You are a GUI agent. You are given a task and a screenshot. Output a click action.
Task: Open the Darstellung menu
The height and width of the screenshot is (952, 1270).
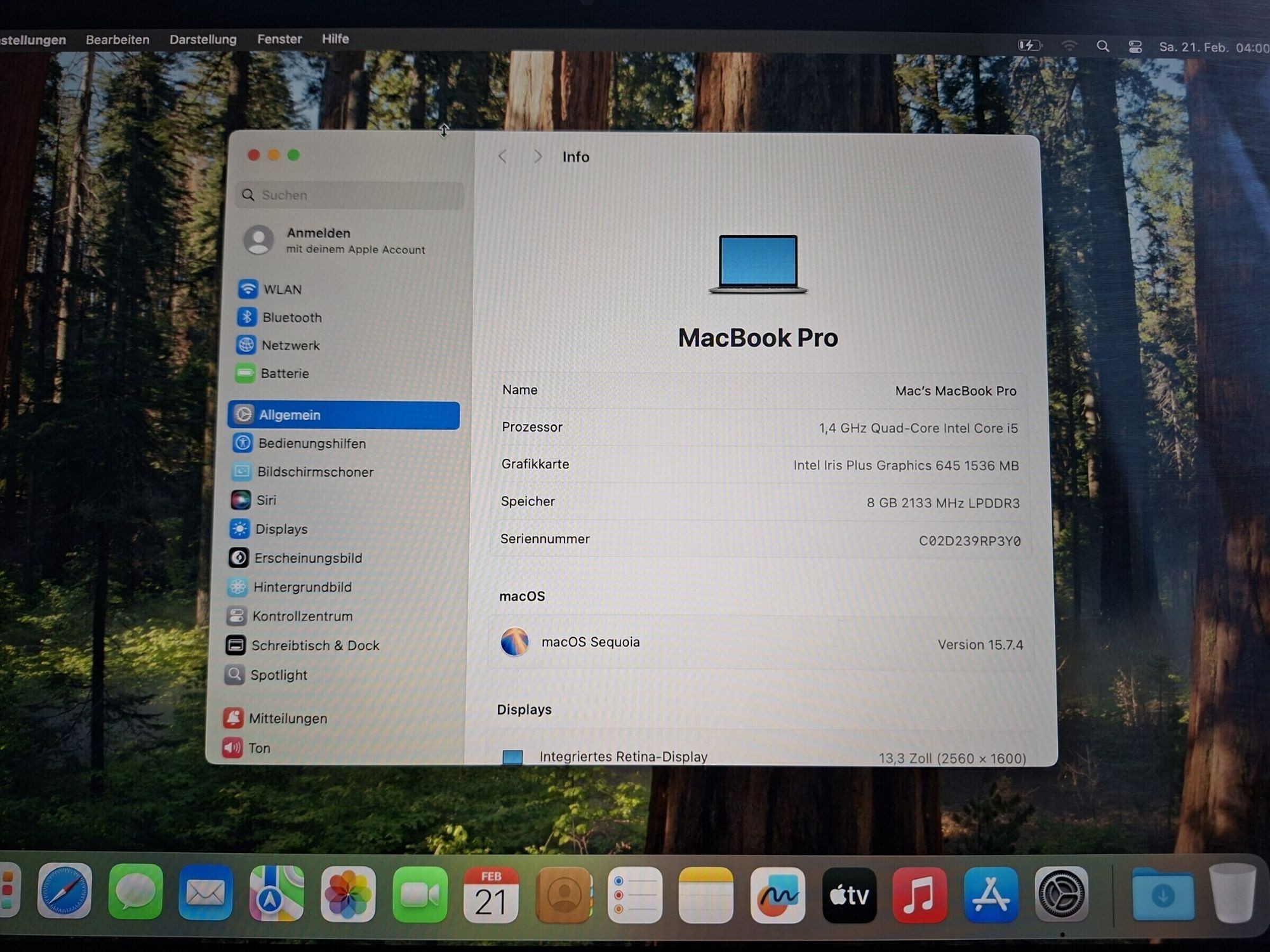[x=203, y=39]
